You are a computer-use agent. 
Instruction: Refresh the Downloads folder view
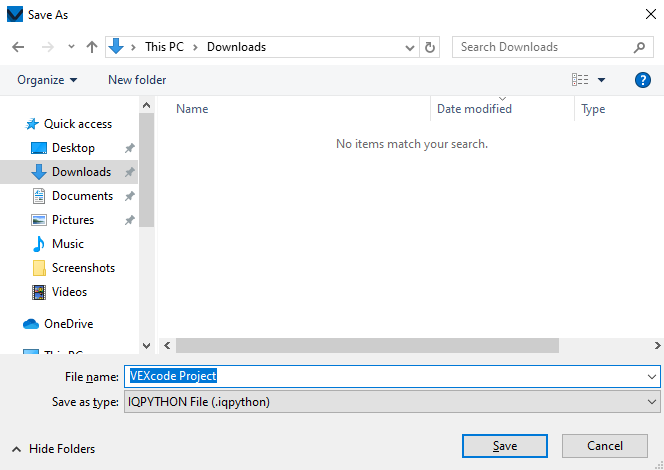click(x=429, y=47)
